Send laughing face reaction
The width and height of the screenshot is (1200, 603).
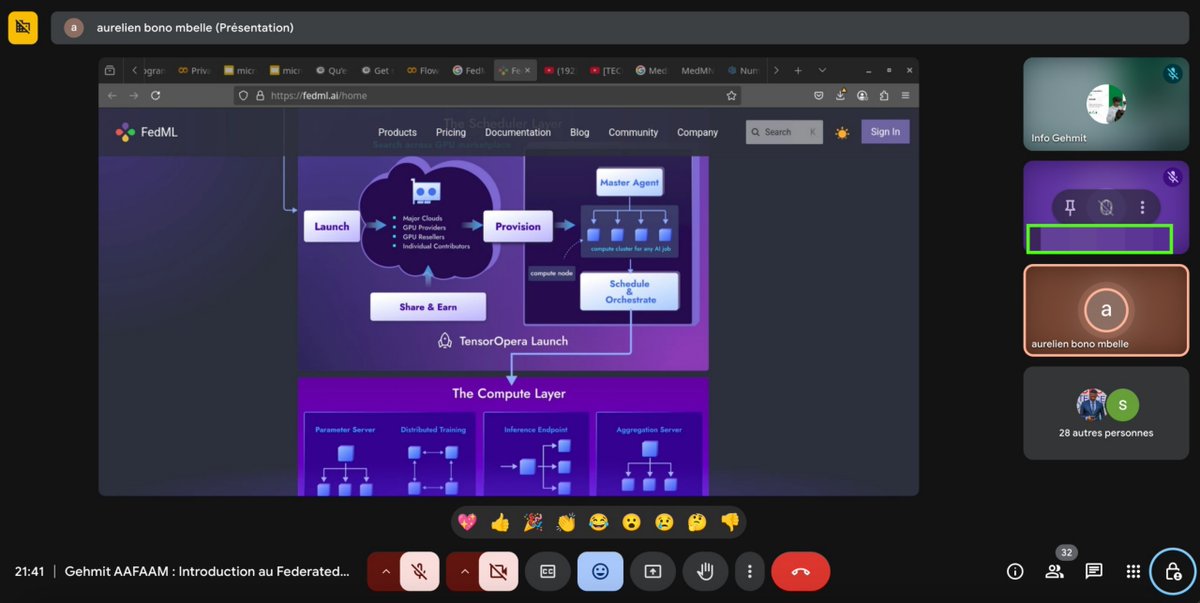point(598,522)
